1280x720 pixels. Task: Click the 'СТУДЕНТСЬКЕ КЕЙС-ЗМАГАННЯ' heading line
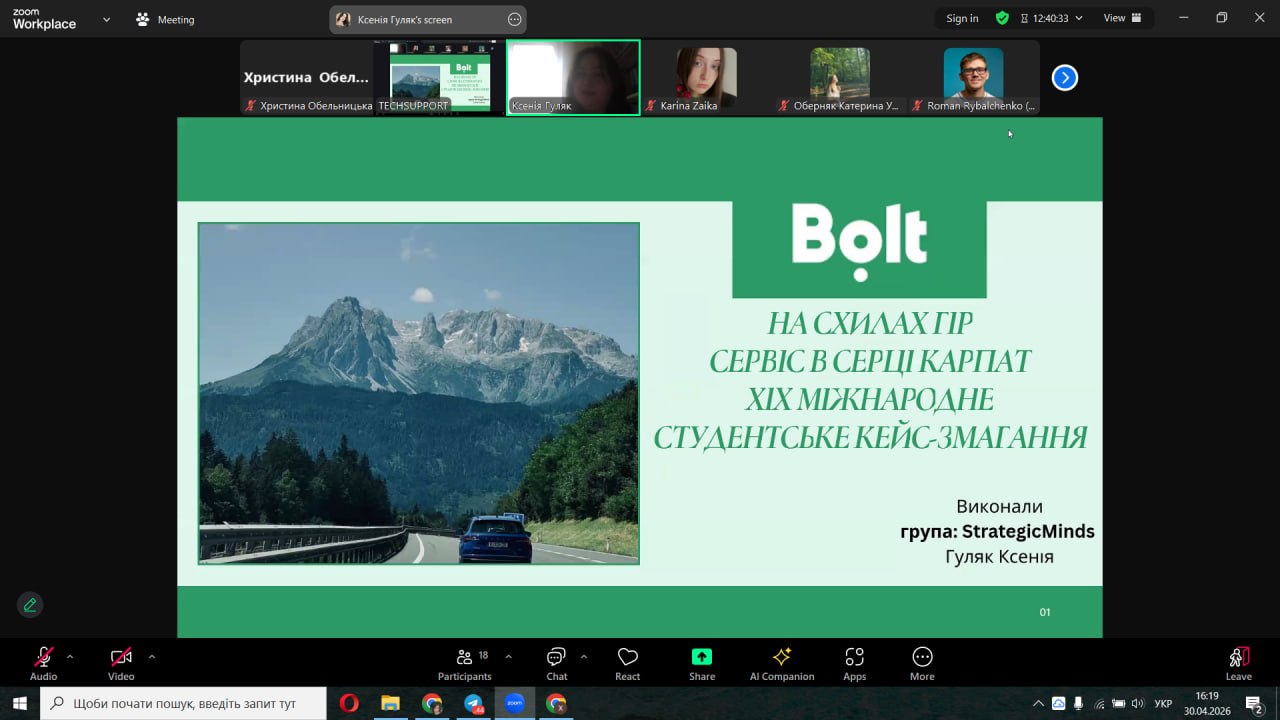pyautogui.click(x=870, y=437)
